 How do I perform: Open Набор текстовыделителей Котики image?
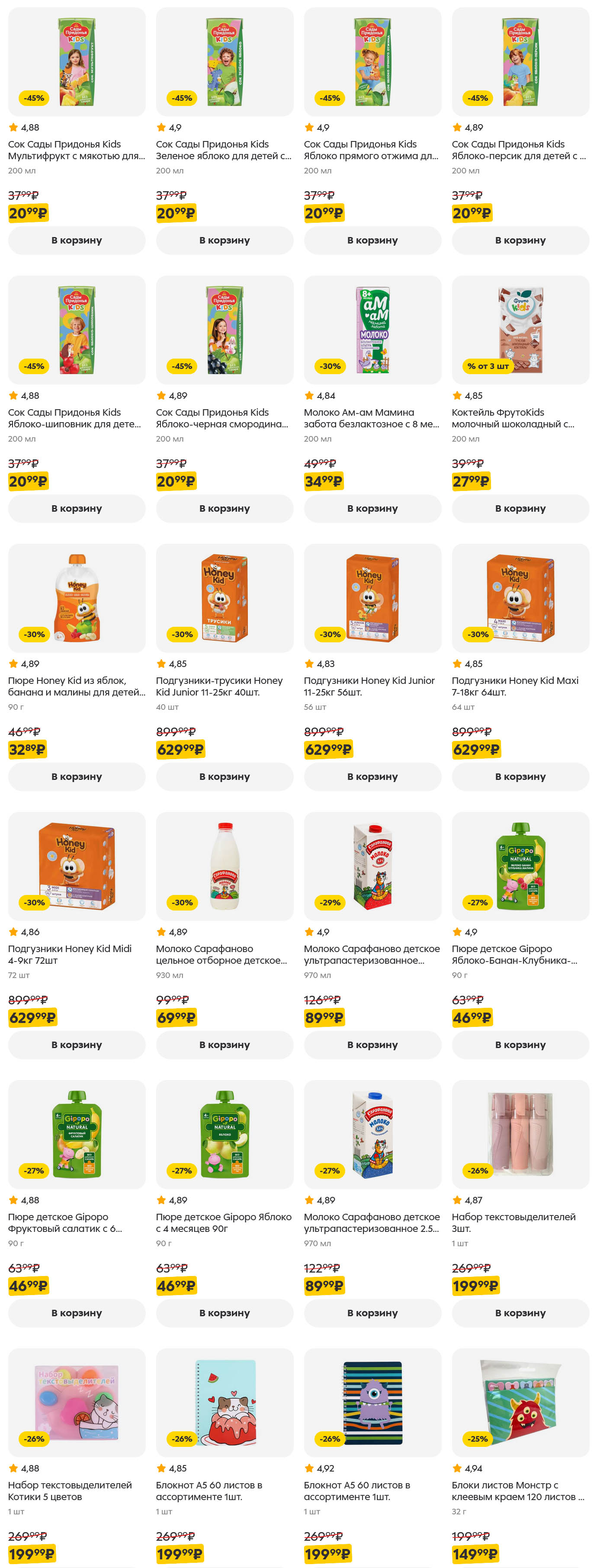77,1402
